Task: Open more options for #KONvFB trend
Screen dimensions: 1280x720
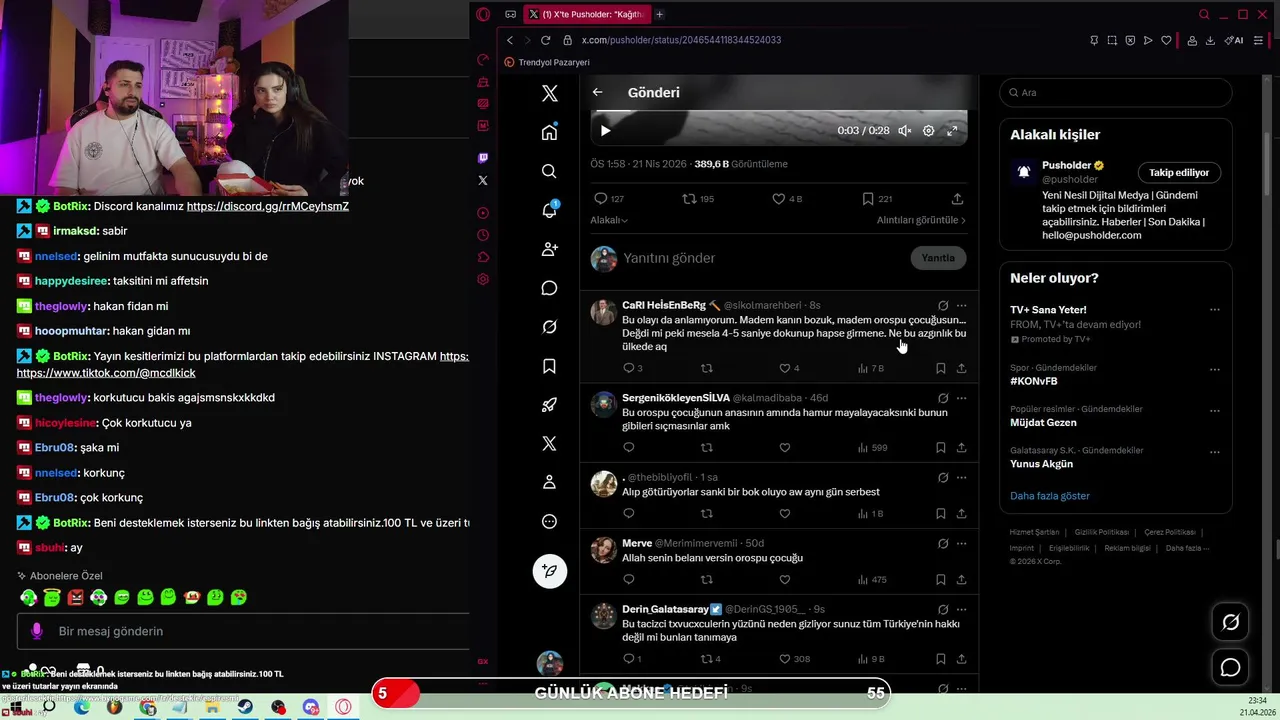Action: (x=1214, y=369)
